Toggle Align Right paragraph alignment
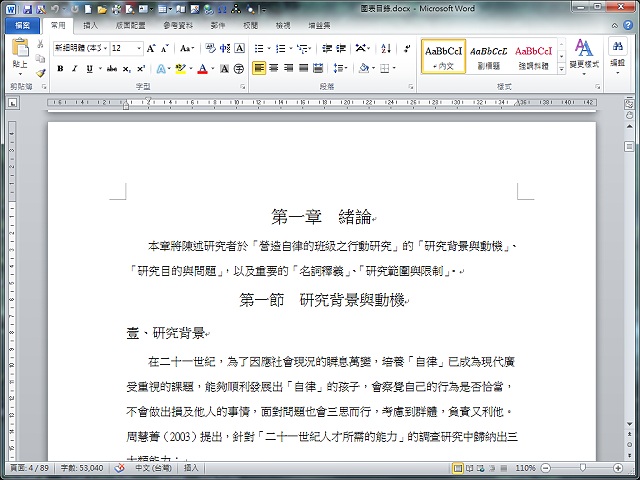This screenshot has height=480, width=640. pos(289,68)
